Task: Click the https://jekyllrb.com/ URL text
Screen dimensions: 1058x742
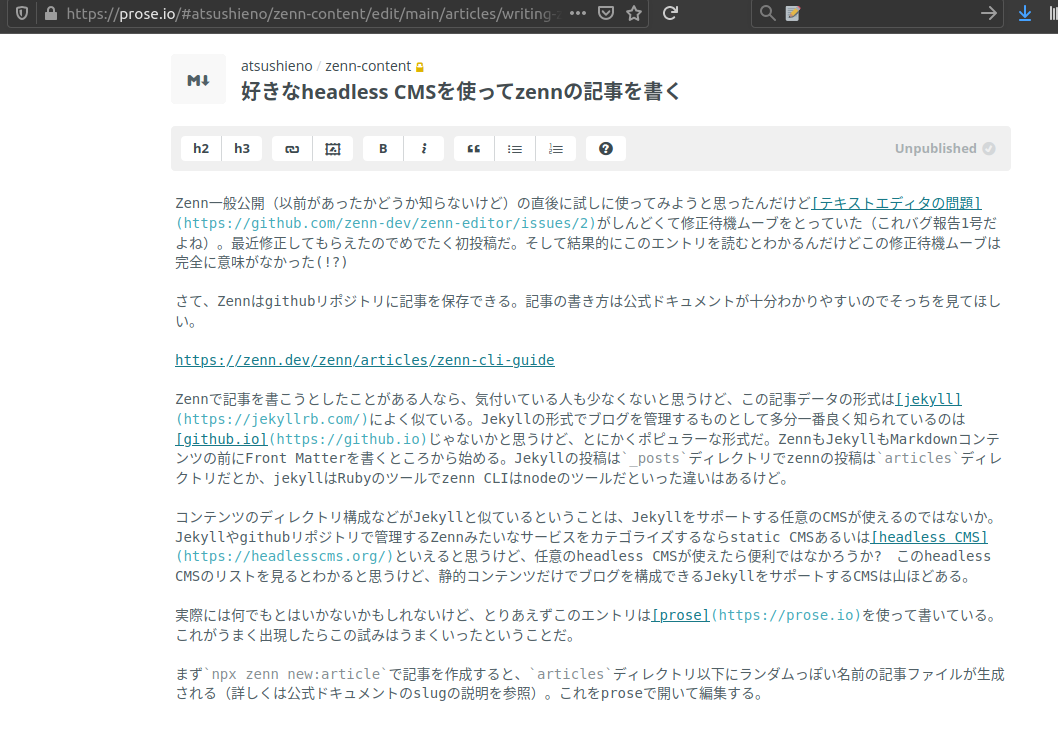Action: (272, 419)
